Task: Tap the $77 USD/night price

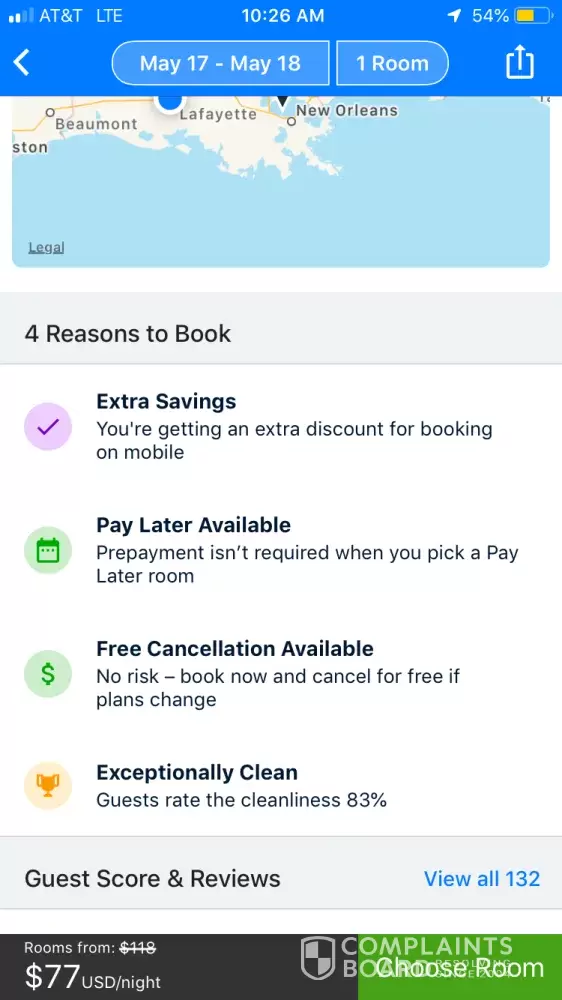Action: tap(92, 976)
